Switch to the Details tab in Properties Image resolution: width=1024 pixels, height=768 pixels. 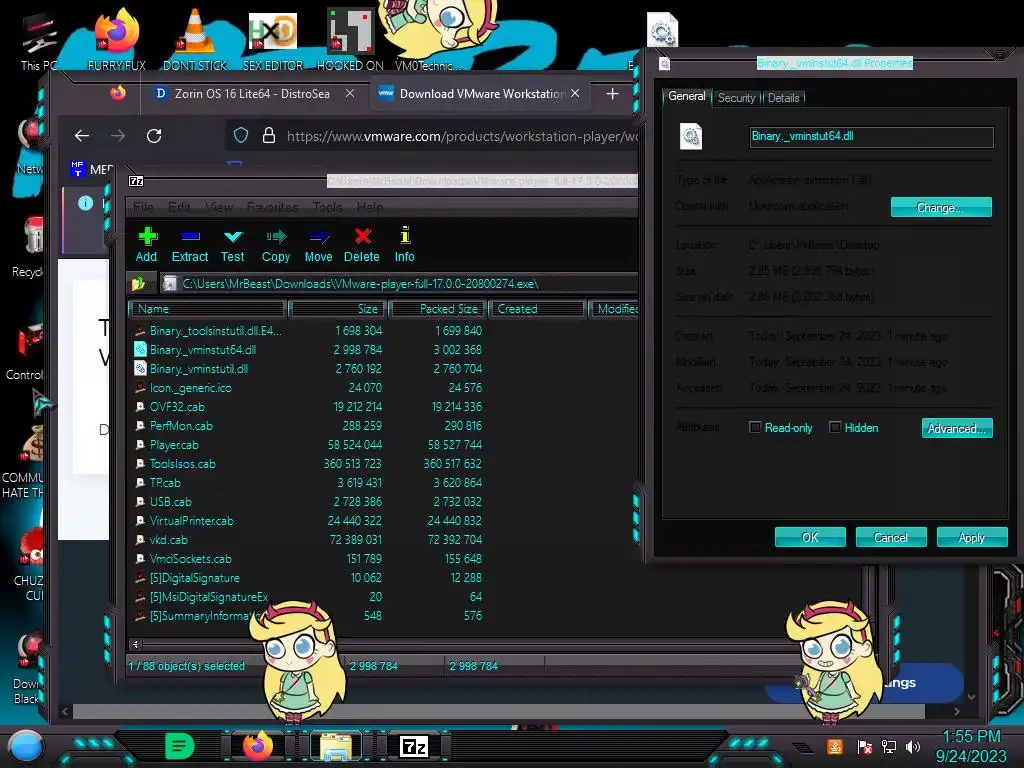pyautogui.click(x=783, y=98)
